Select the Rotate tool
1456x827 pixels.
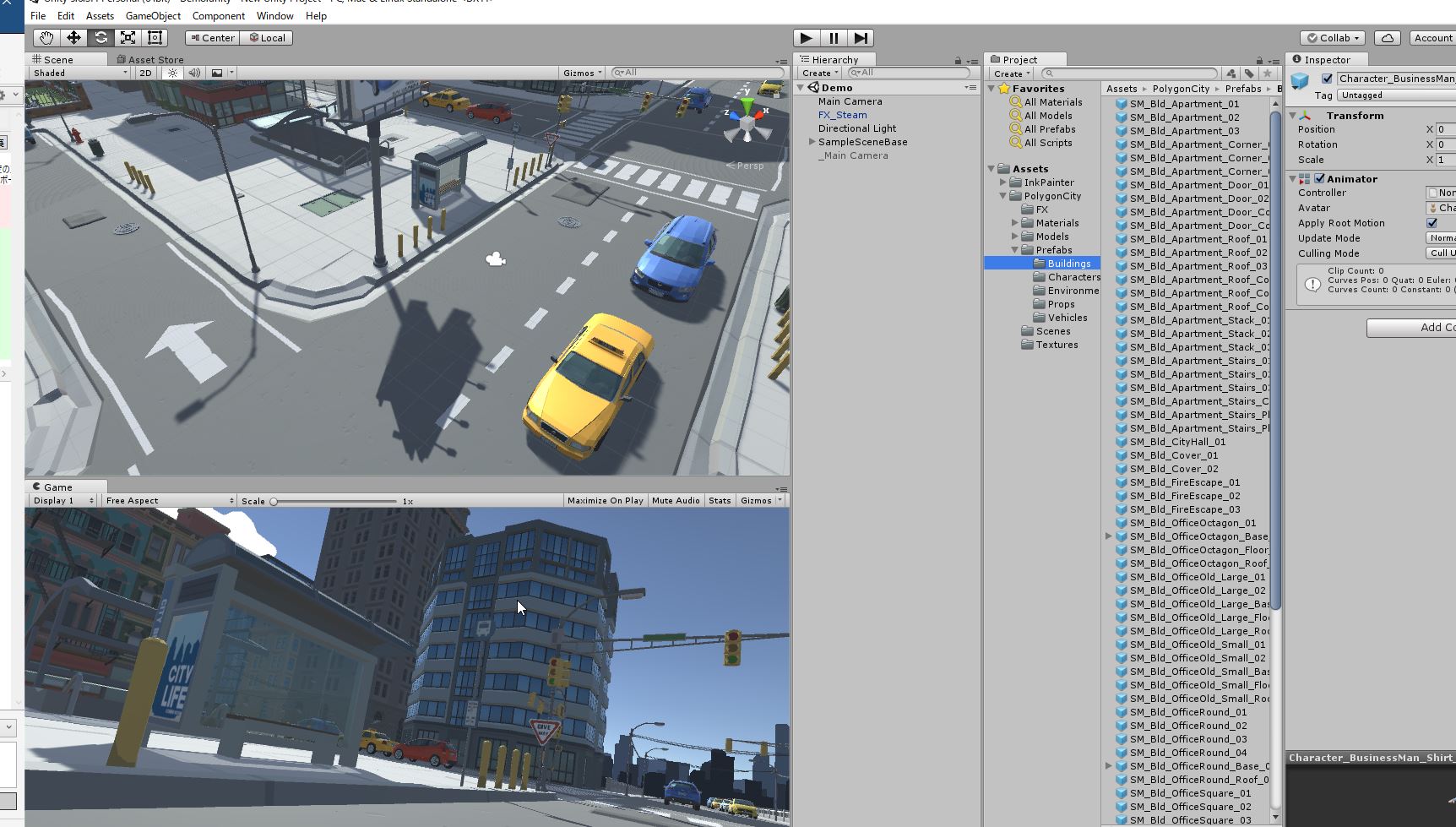101,38
